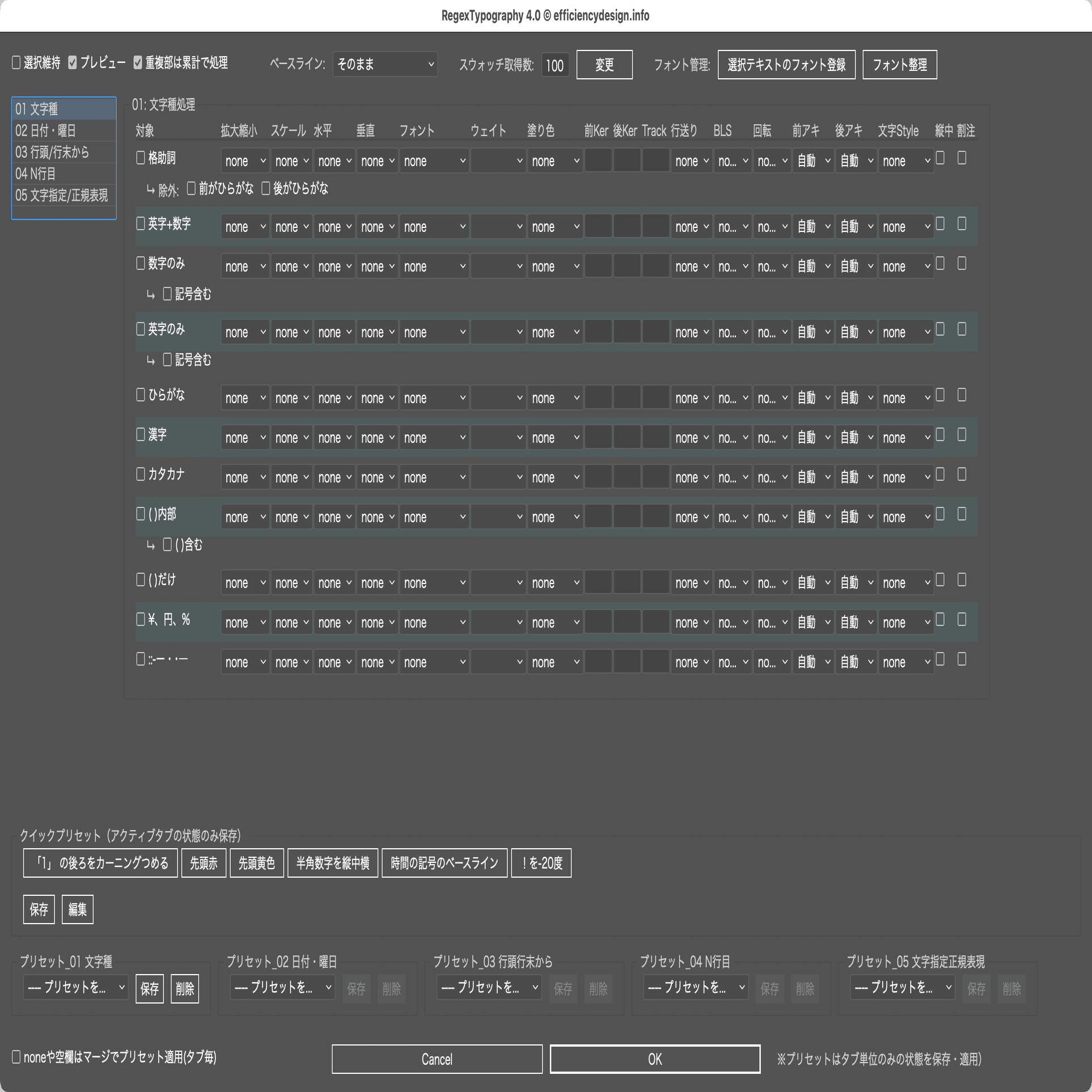Screen dimensions: 1092x1092
Task: Click the 変更 button
Action: pyautogui.click(x=604, y=65)
